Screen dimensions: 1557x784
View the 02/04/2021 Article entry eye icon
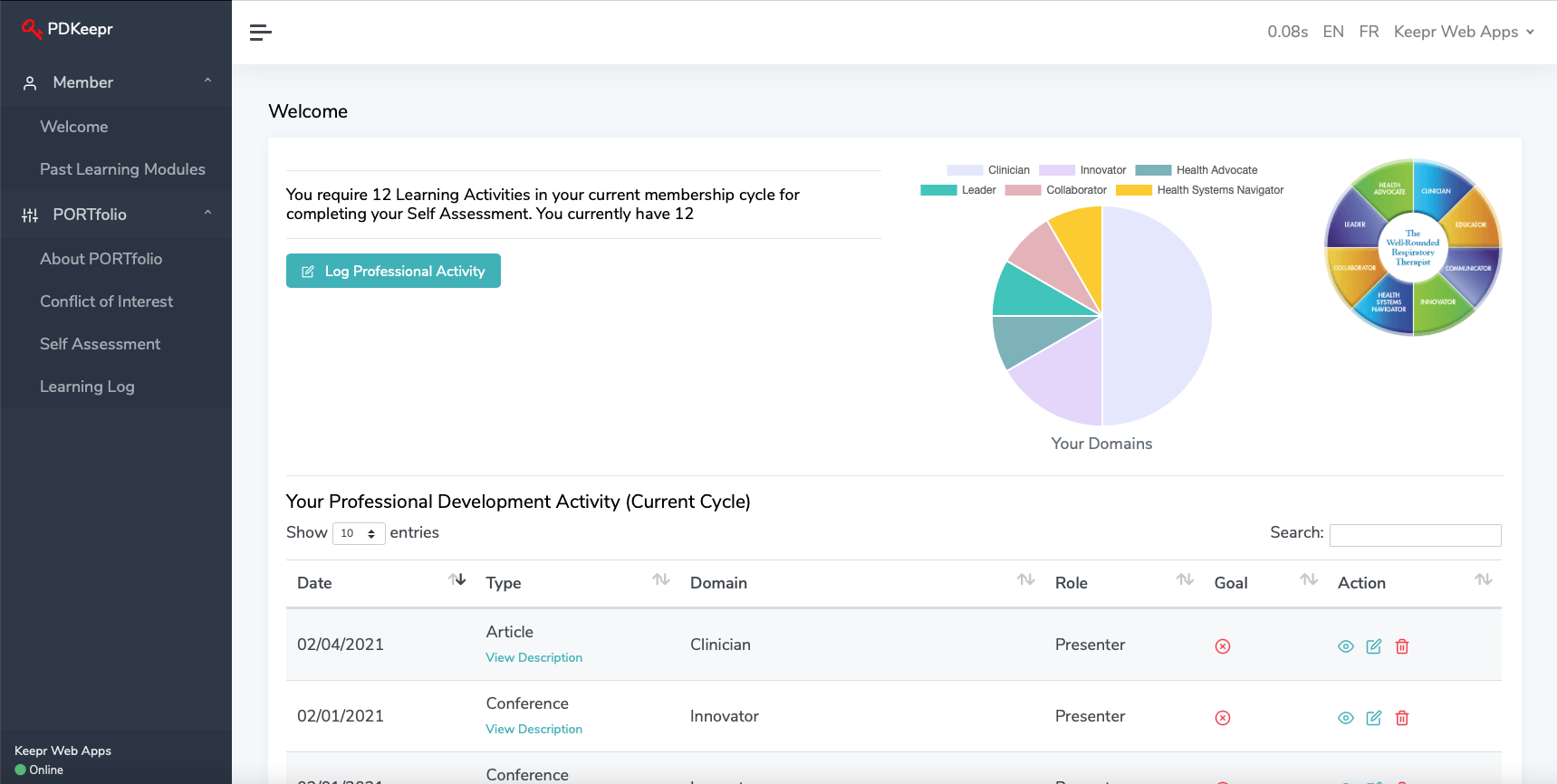coord(1346,646)
